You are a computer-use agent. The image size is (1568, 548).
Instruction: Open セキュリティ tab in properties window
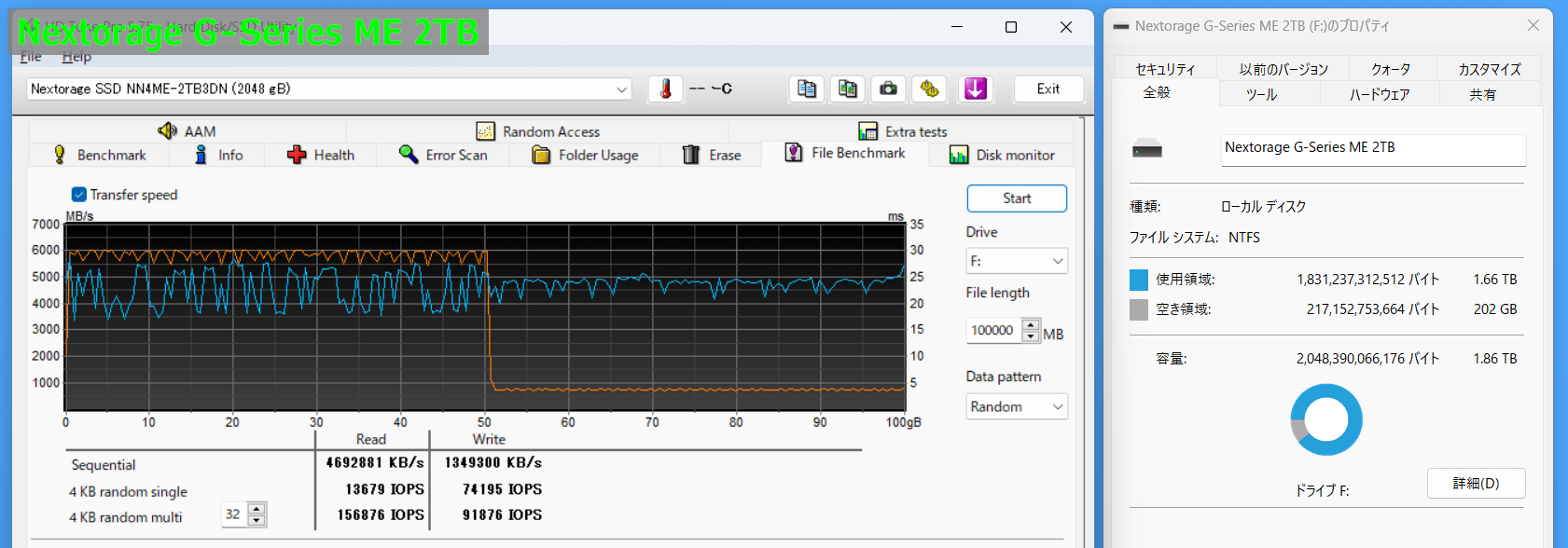coord(1165,69)
